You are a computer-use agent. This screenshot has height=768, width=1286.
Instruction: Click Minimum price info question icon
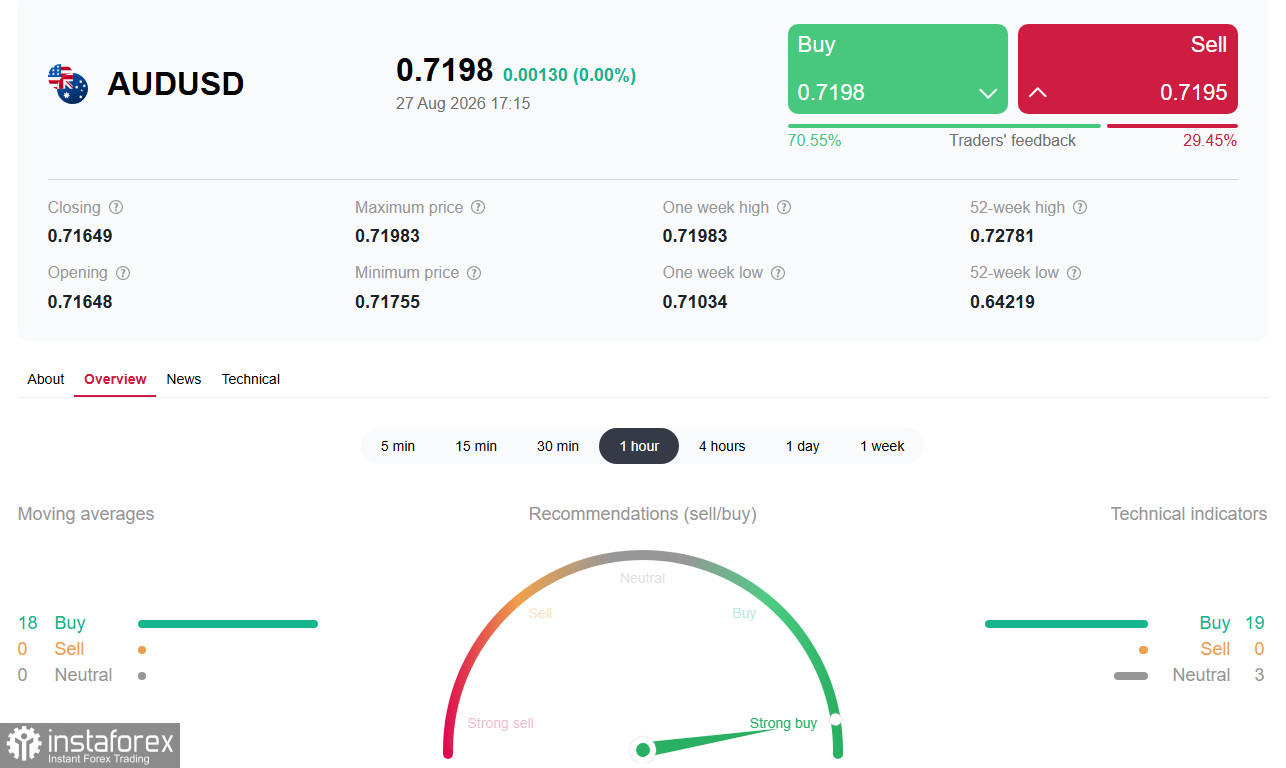474,273
